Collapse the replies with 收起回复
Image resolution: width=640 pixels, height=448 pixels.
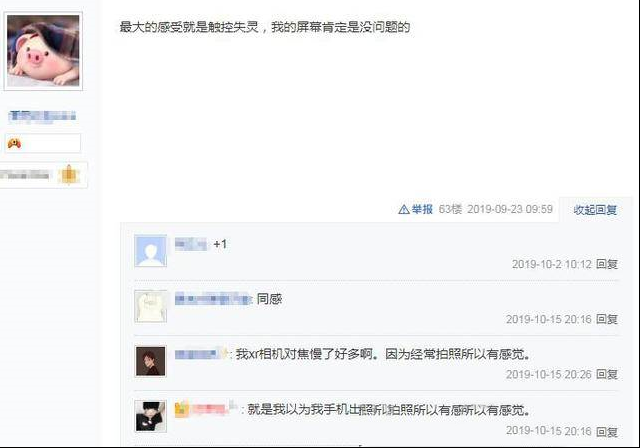(x=595, y=210)
